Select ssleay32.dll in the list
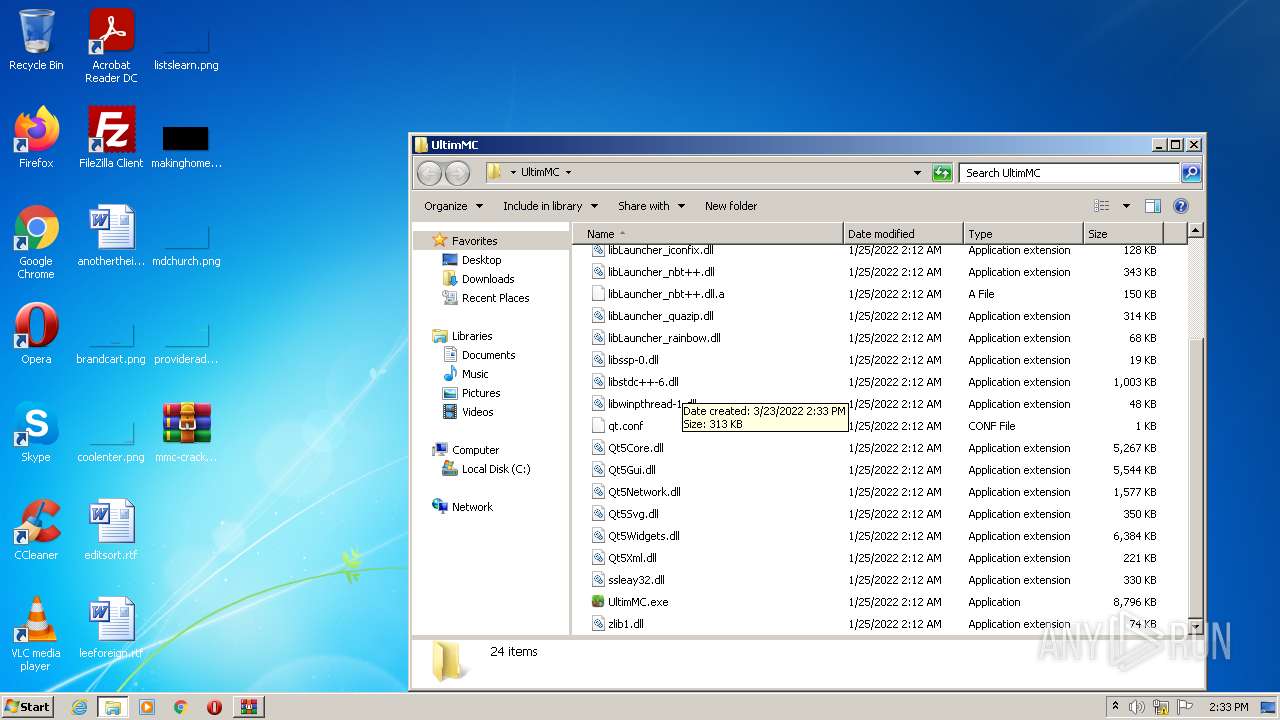 point(636,580)
